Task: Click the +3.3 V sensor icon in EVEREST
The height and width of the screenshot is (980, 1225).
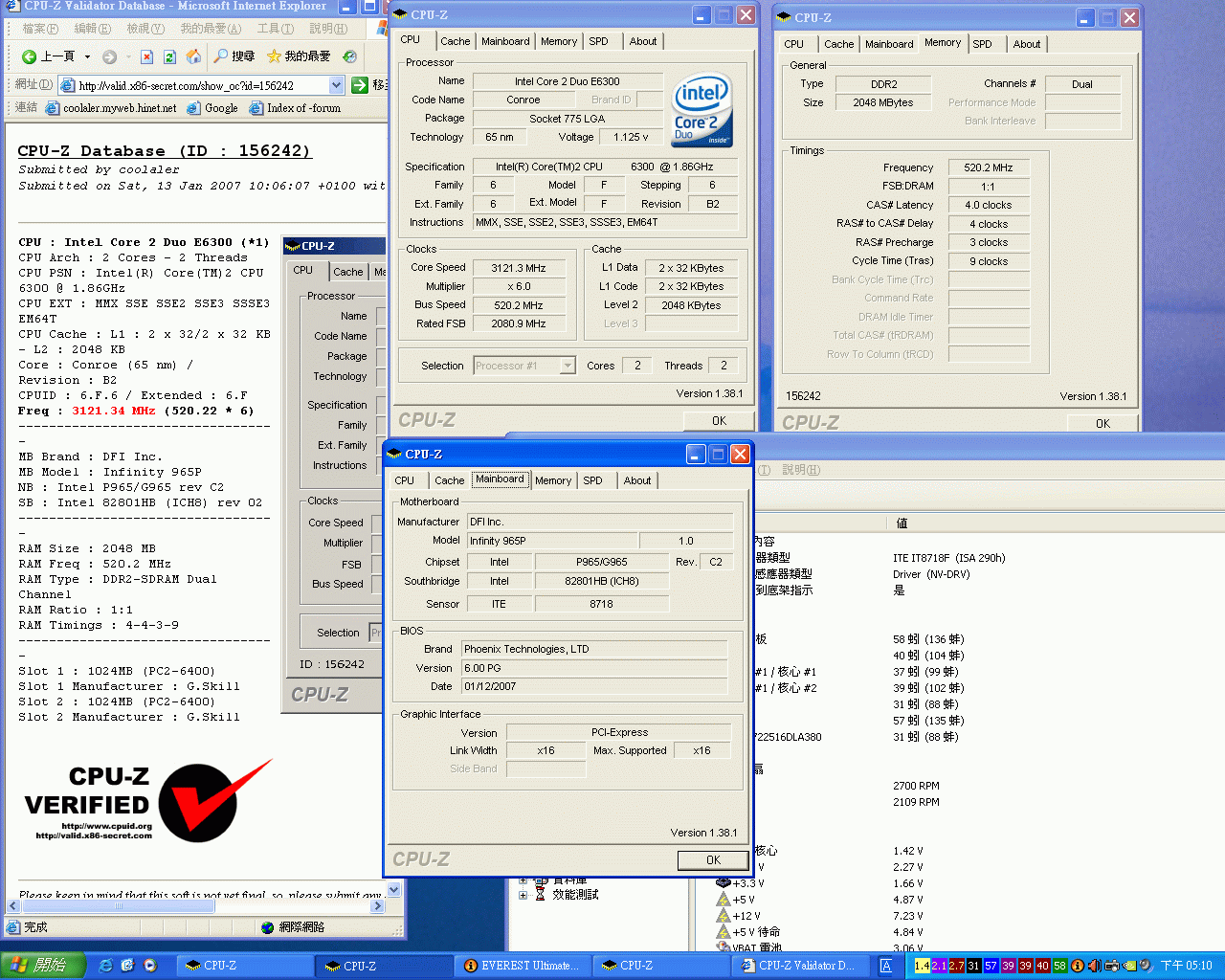Action: pyautogui.click(x=723, y=883)
